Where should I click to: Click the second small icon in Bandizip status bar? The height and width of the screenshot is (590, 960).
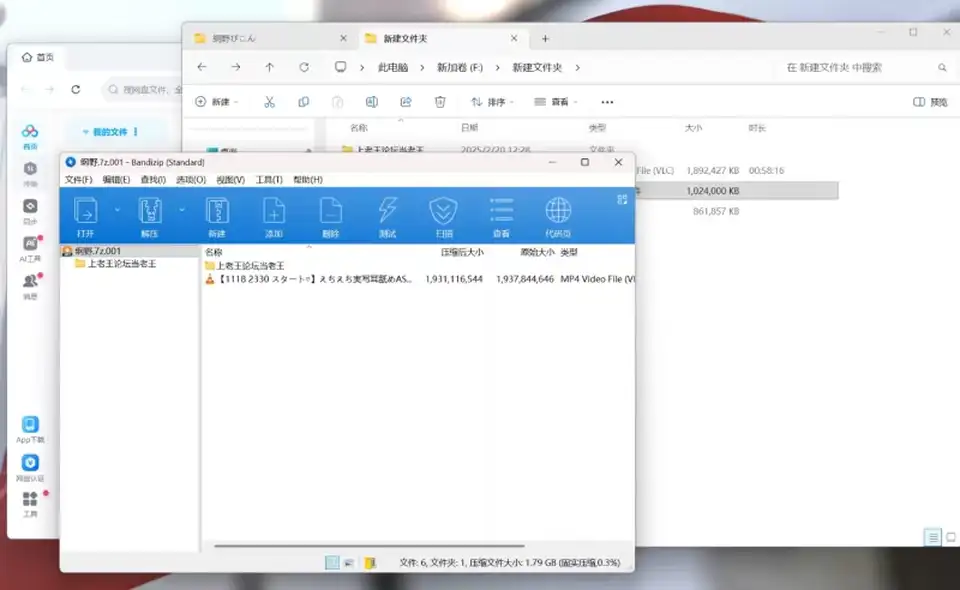(x=349, y=562)
